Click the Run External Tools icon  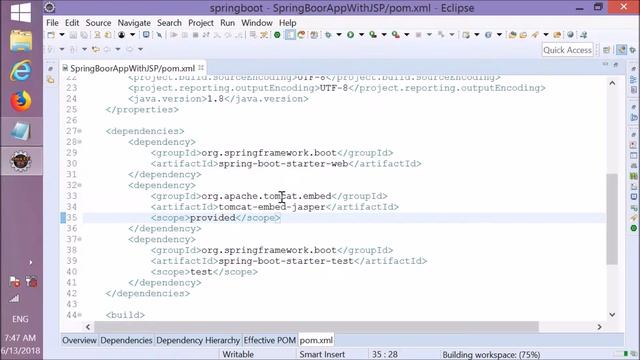[396, 35]
